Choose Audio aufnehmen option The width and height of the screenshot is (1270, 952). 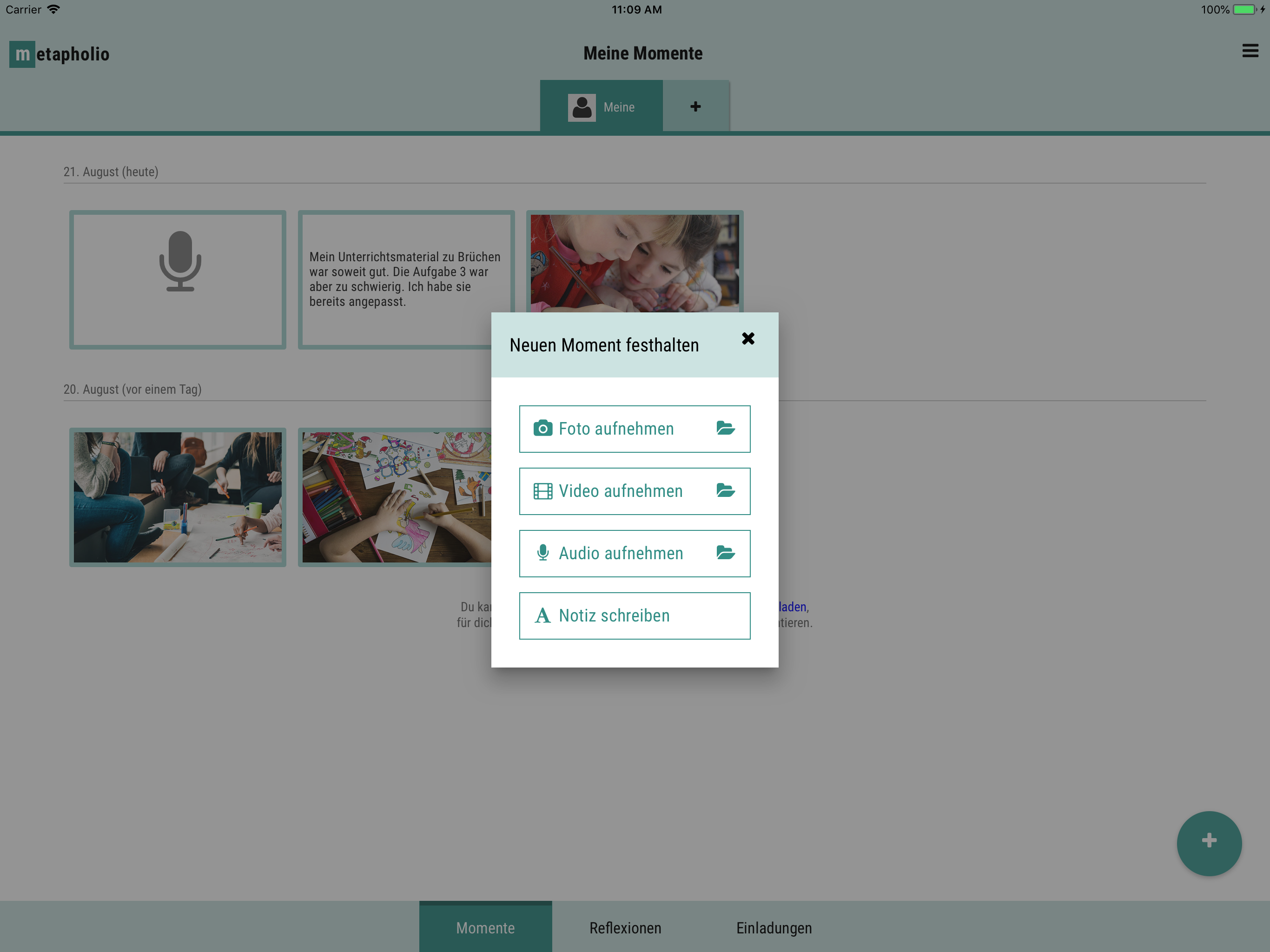620,554
